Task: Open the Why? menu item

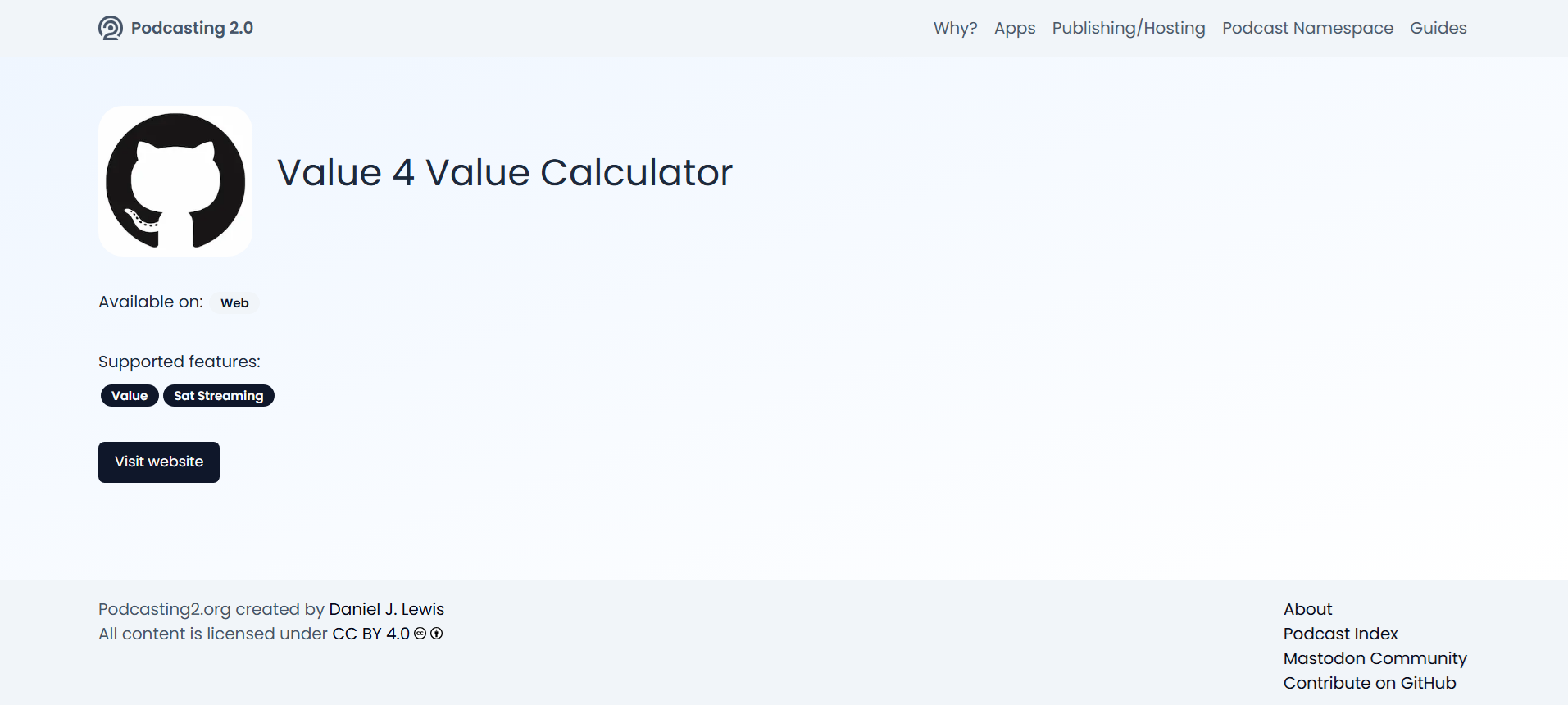Action: [956, 28]
